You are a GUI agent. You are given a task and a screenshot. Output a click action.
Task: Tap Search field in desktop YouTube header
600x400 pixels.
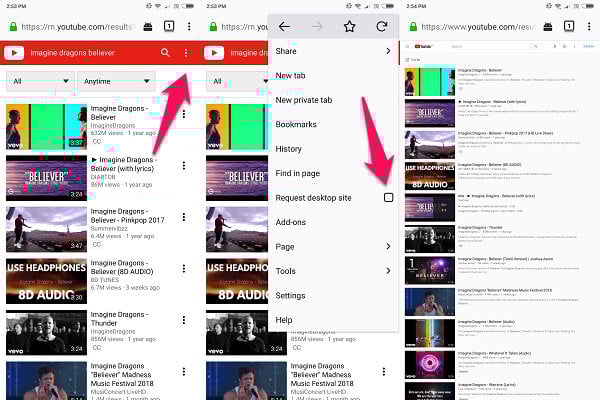pyautogui.click(x=489, y=46)
